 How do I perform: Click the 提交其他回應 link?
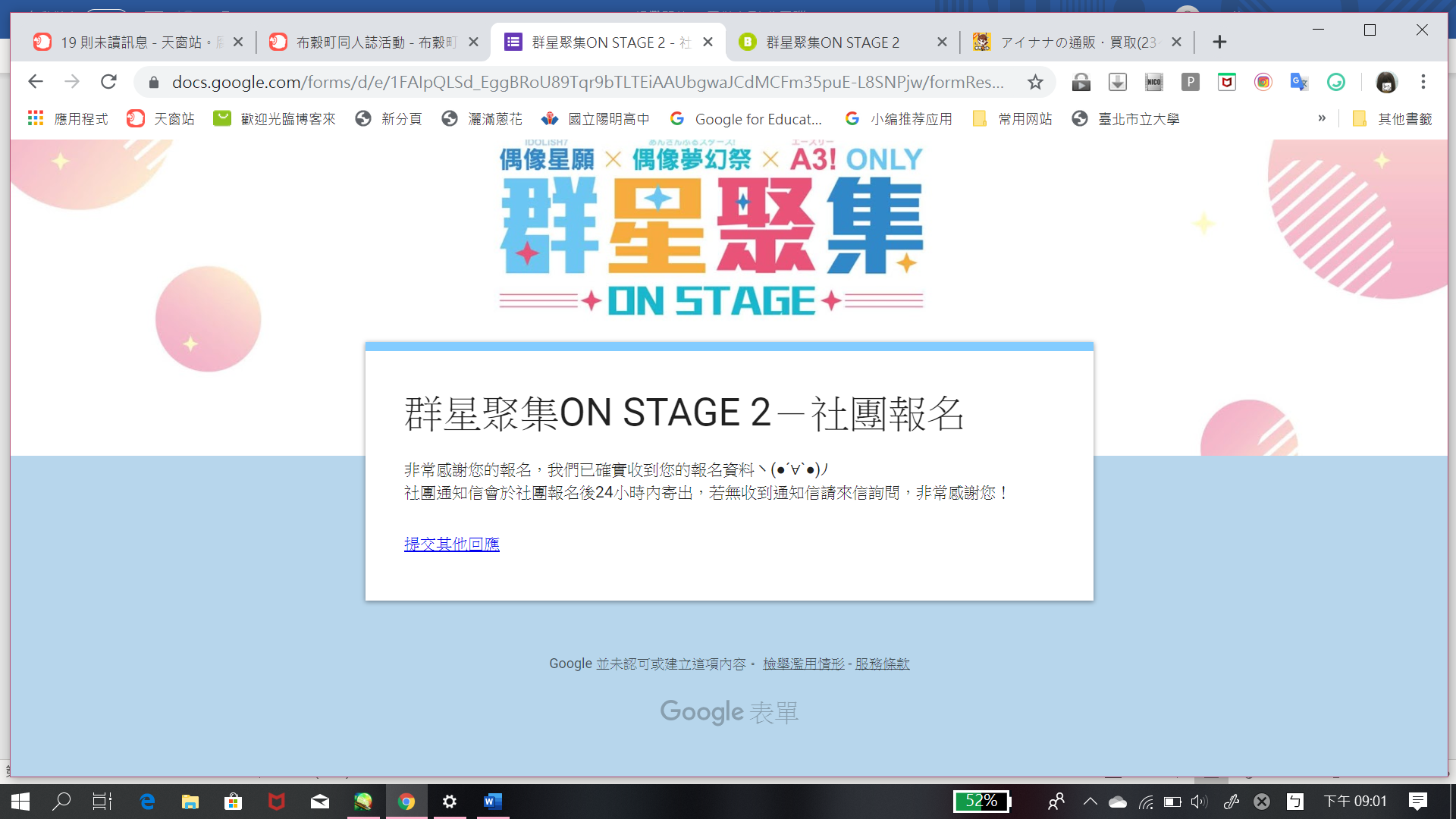click(452, 544)
